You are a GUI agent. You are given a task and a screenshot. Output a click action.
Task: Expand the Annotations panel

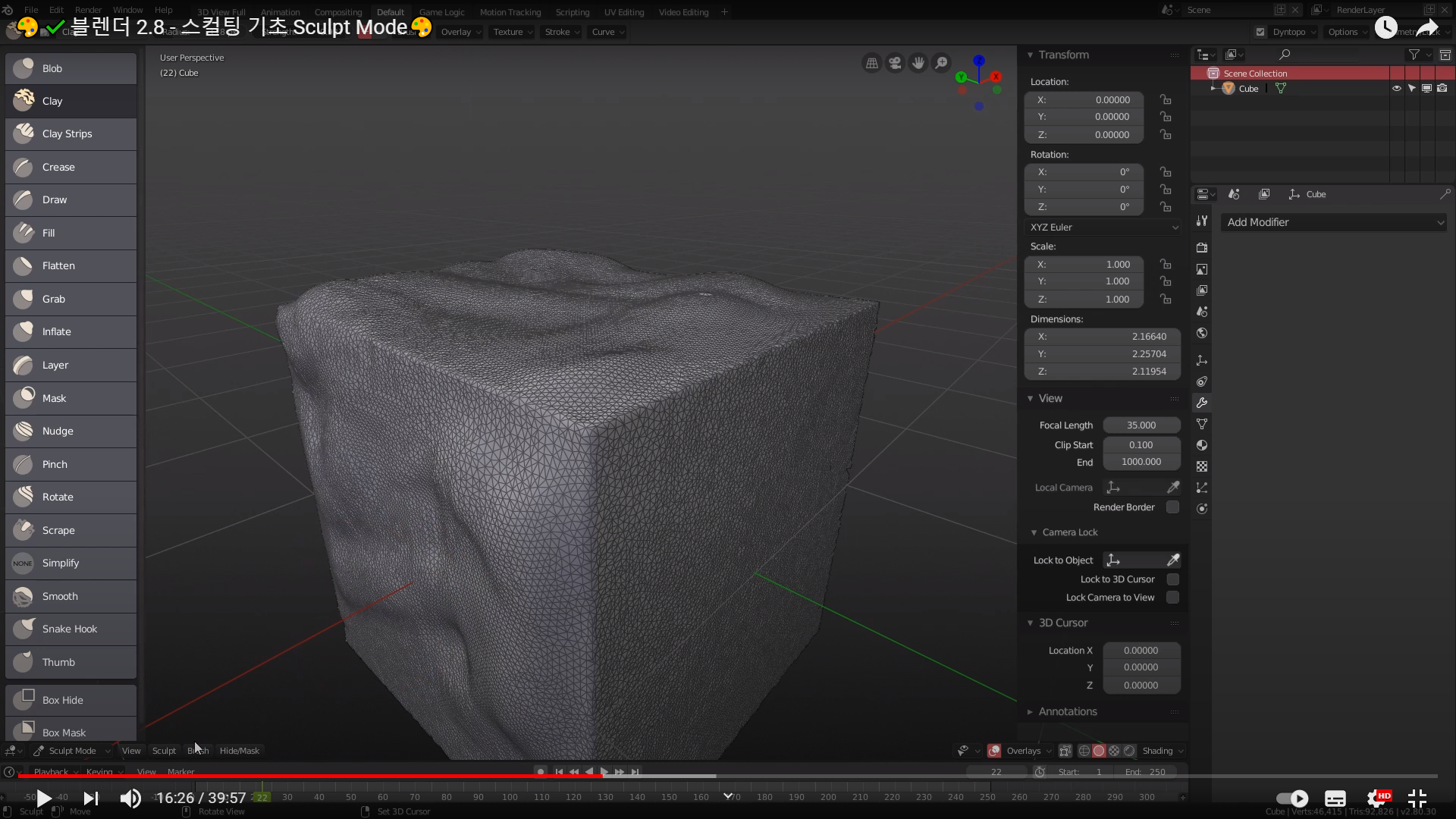click(x=1067, y=711)
